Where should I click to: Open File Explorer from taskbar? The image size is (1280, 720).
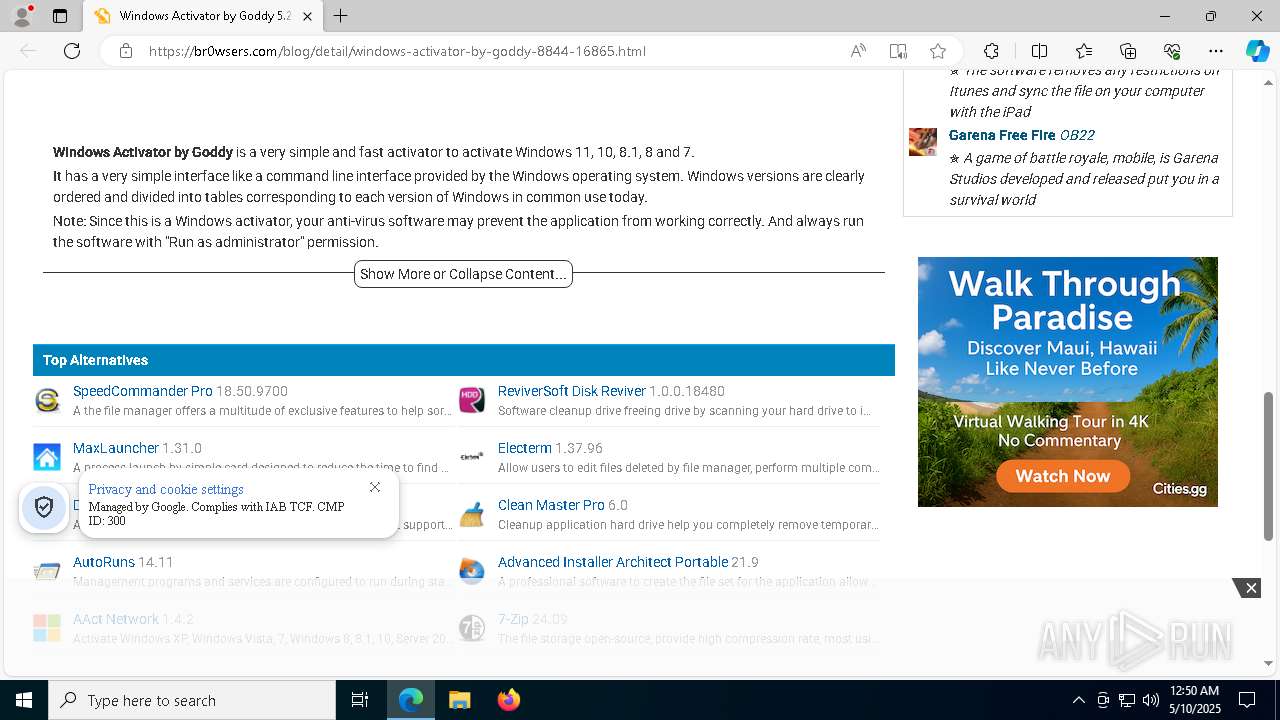459,700
